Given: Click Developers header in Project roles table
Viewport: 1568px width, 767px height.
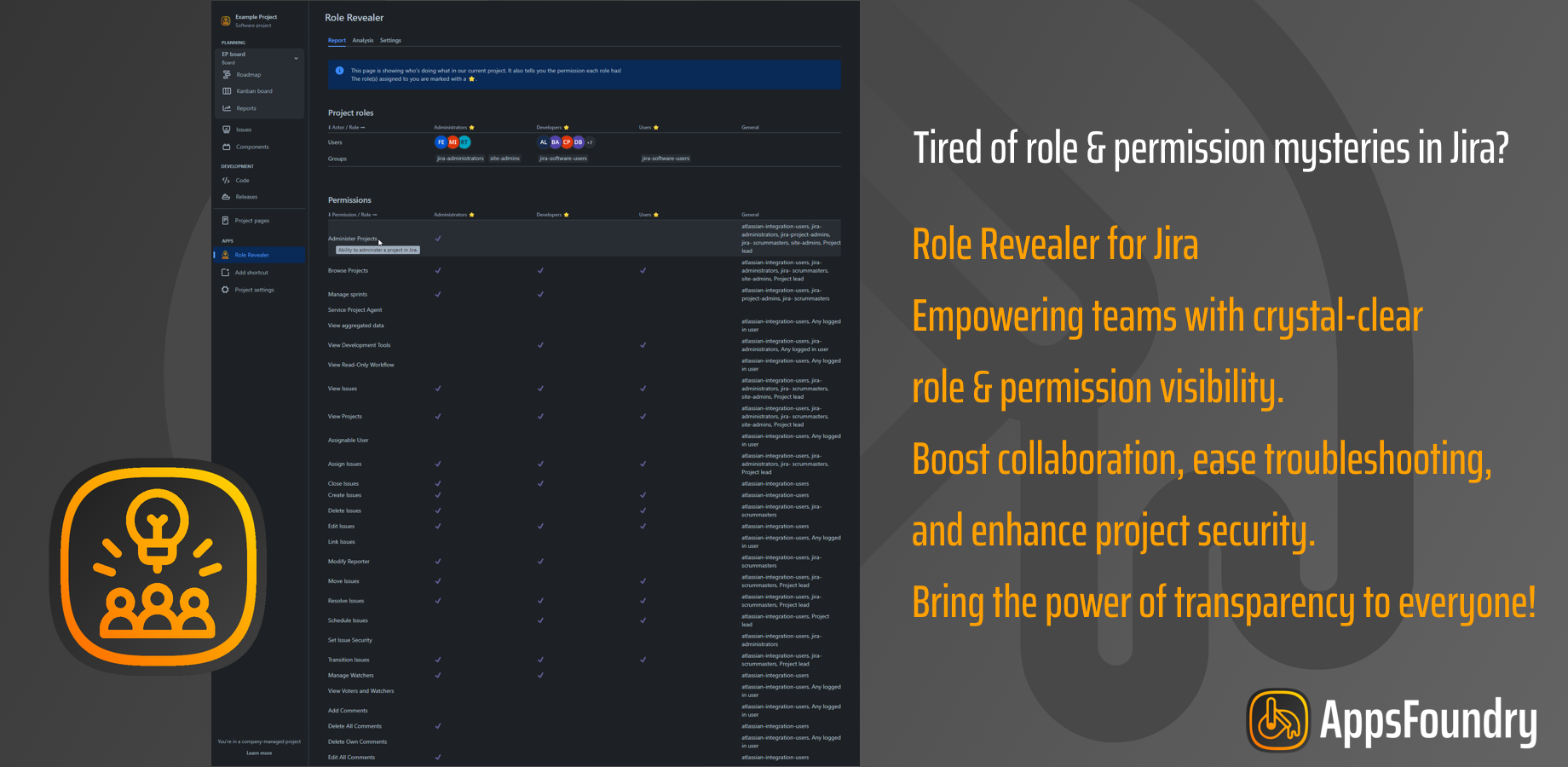Looking at the screenshot, I should 553,128.
